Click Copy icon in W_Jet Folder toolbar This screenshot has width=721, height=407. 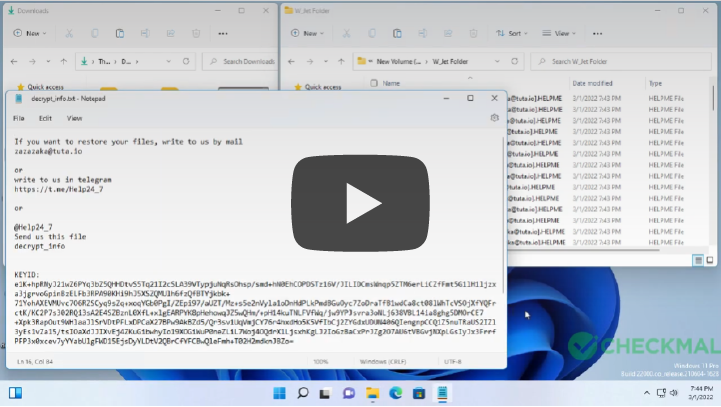(372, 33)
